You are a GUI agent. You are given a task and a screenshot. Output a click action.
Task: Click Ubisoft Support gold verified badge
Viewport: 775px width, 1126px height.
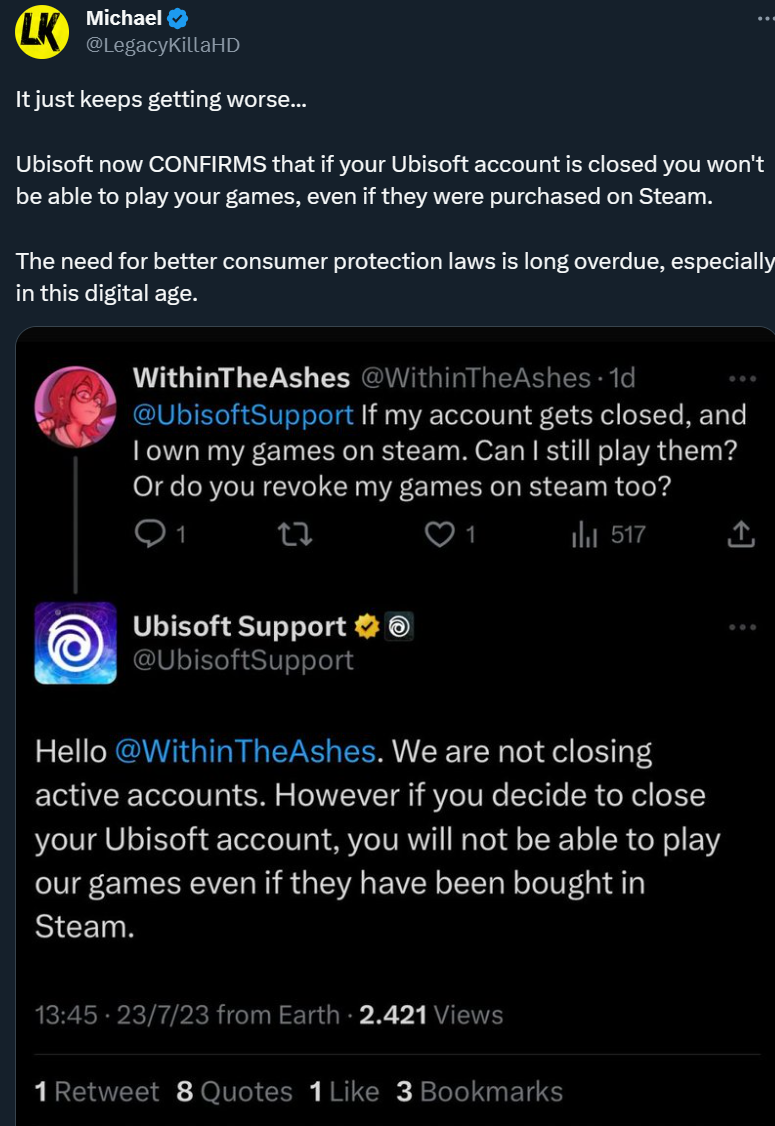pos(367,627)
